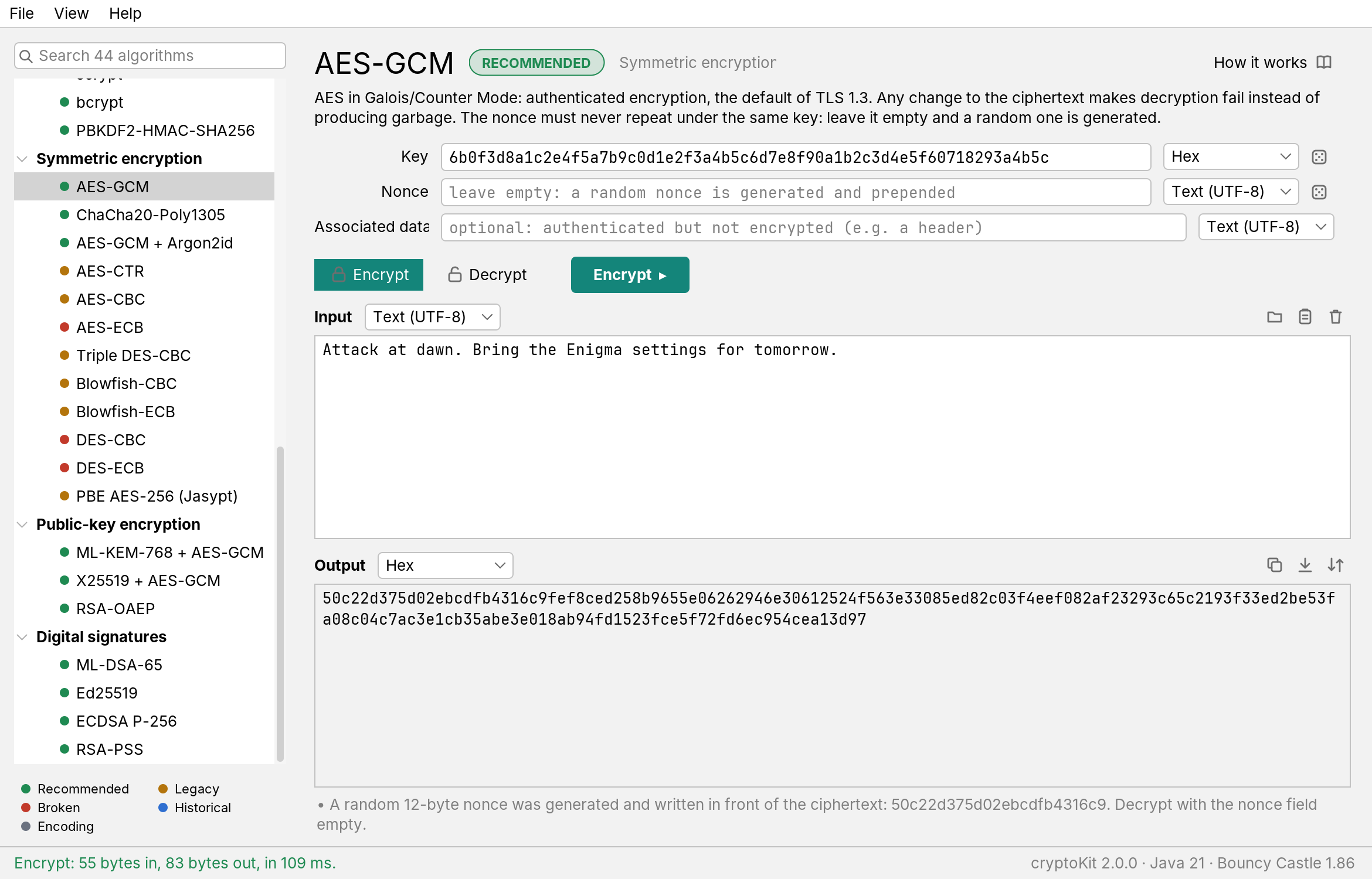This screenshot has height=879, width=1372.
Task: Click the Output ciphertext area
Action: pos(833,686)
